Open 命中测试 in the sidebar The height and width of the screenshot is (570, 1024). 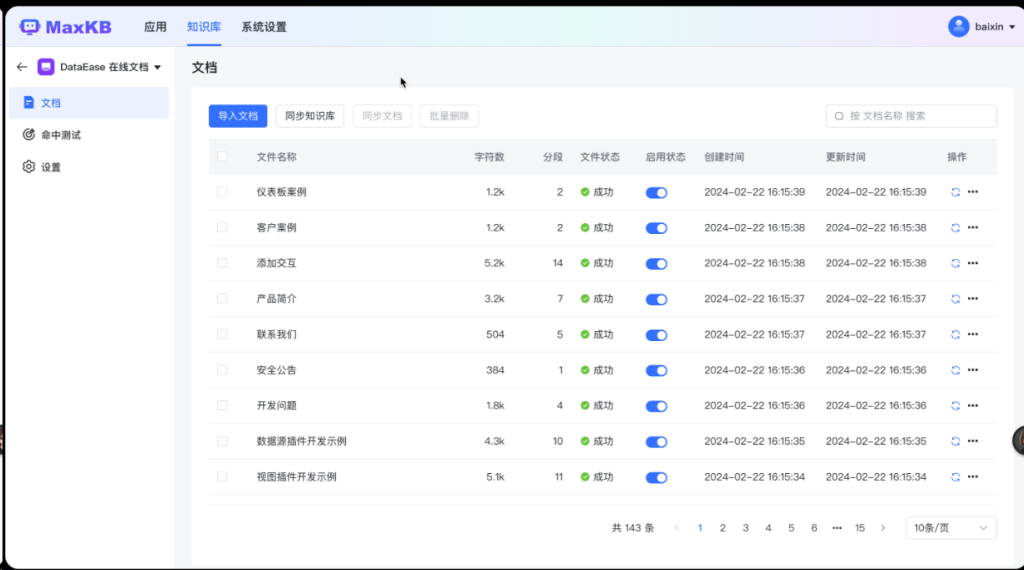click(x=89, y=135)
